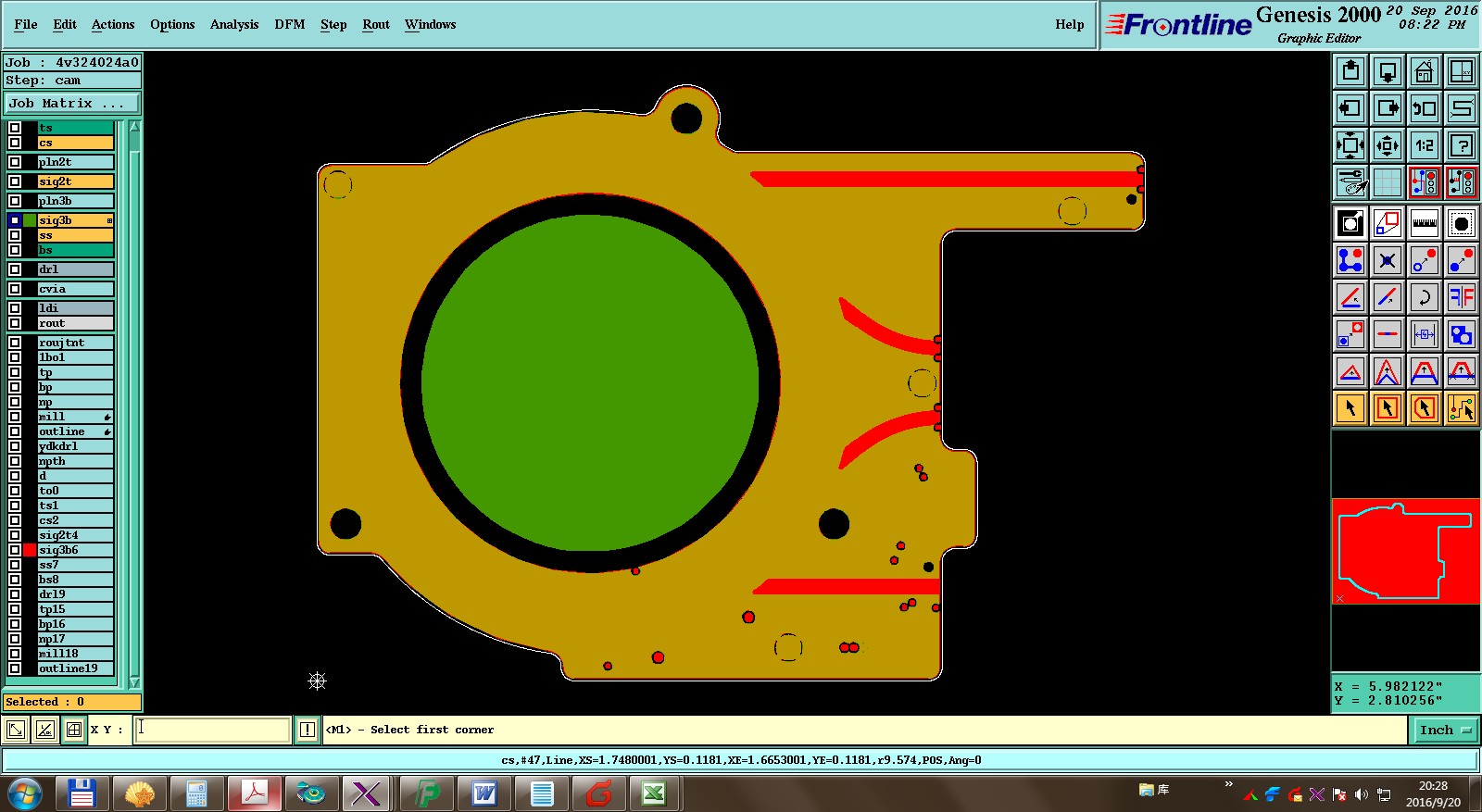1482x812 pixels.
Task: Open Excel from the Windows taskbar
Action: [x=654, y=793]
